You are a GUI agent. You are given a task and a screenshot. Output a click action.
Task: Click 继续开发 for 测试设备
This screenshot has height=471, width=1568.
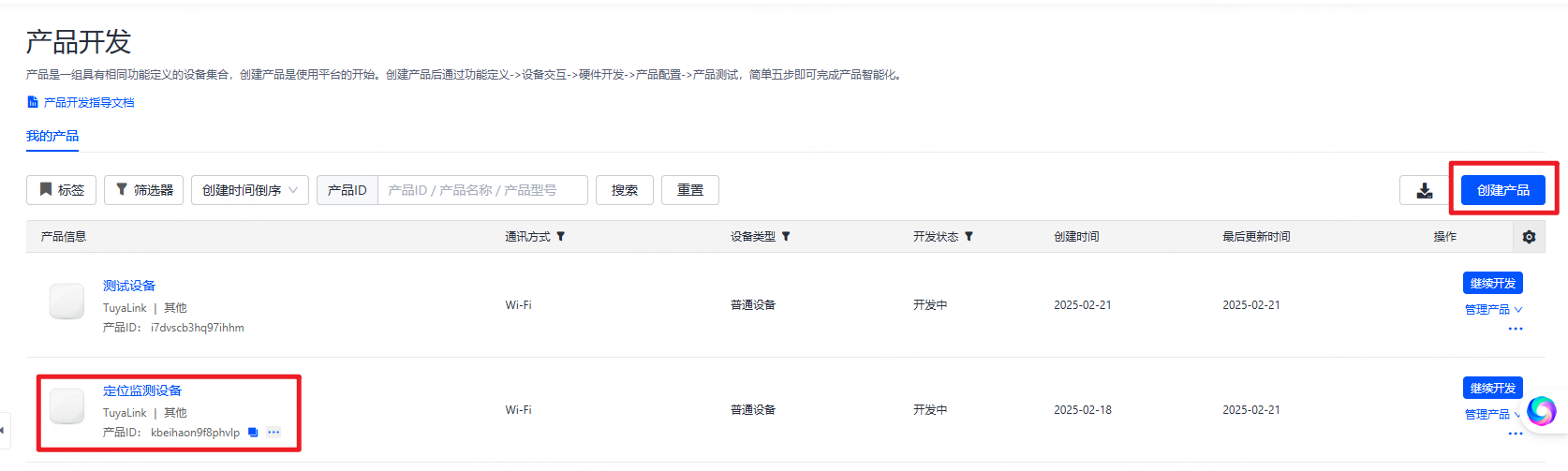pos(1493,283)
